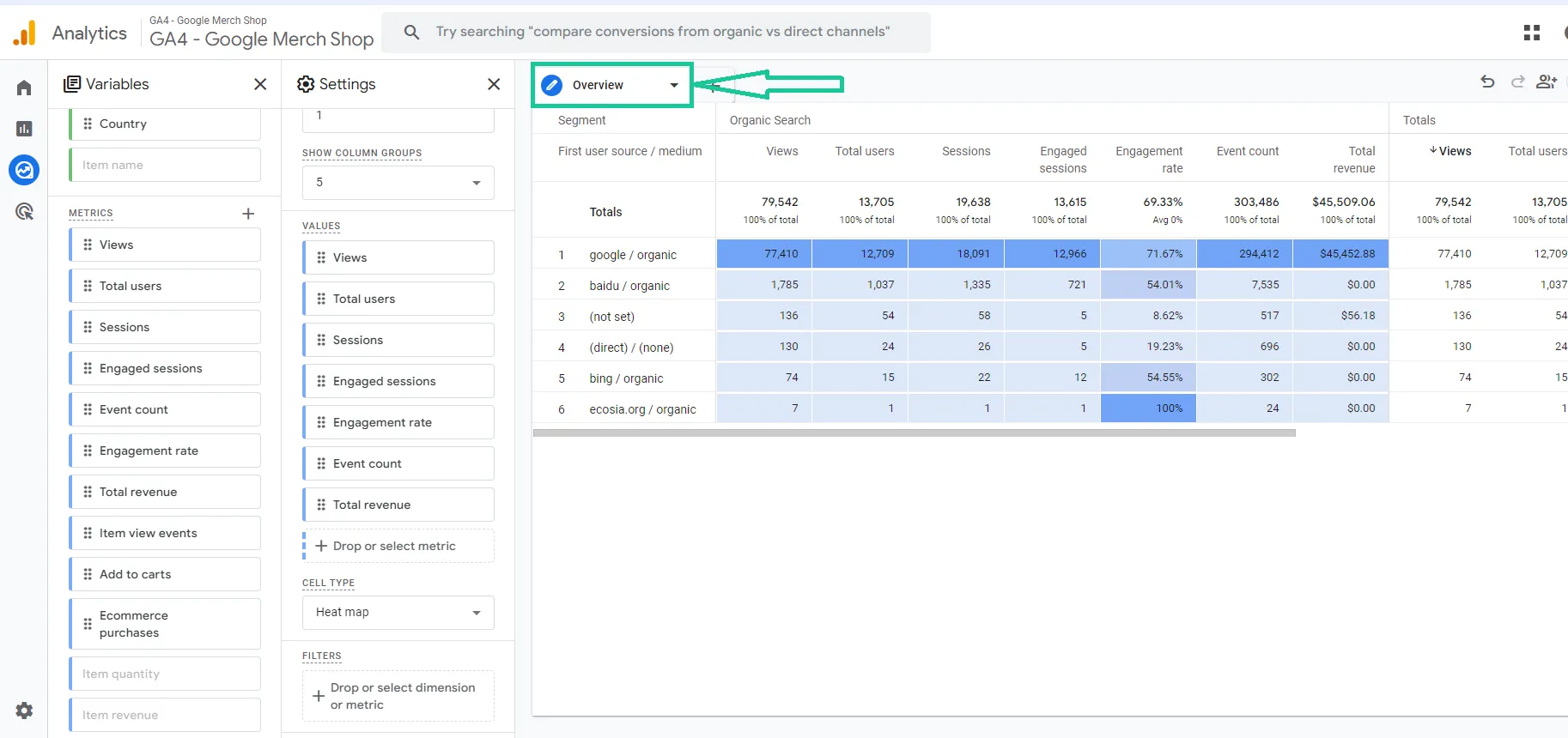Click the Engagement rate value chip
Image resolution: width=1568 pixels, height=738 pixels.
(398, 422)
